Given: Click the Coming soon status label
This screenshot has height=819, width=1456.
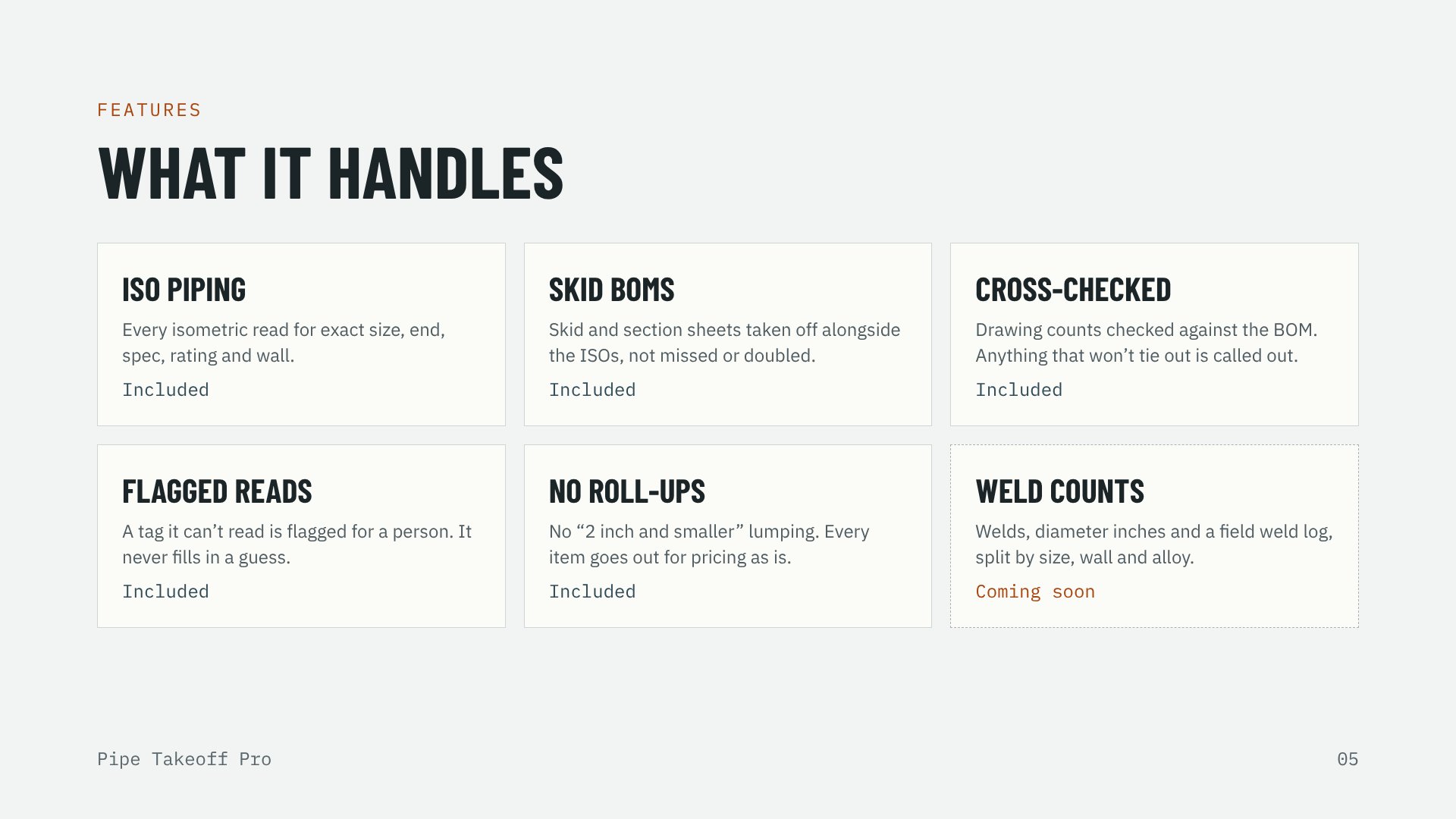Looking at the screenshot, I should 1035,591.
